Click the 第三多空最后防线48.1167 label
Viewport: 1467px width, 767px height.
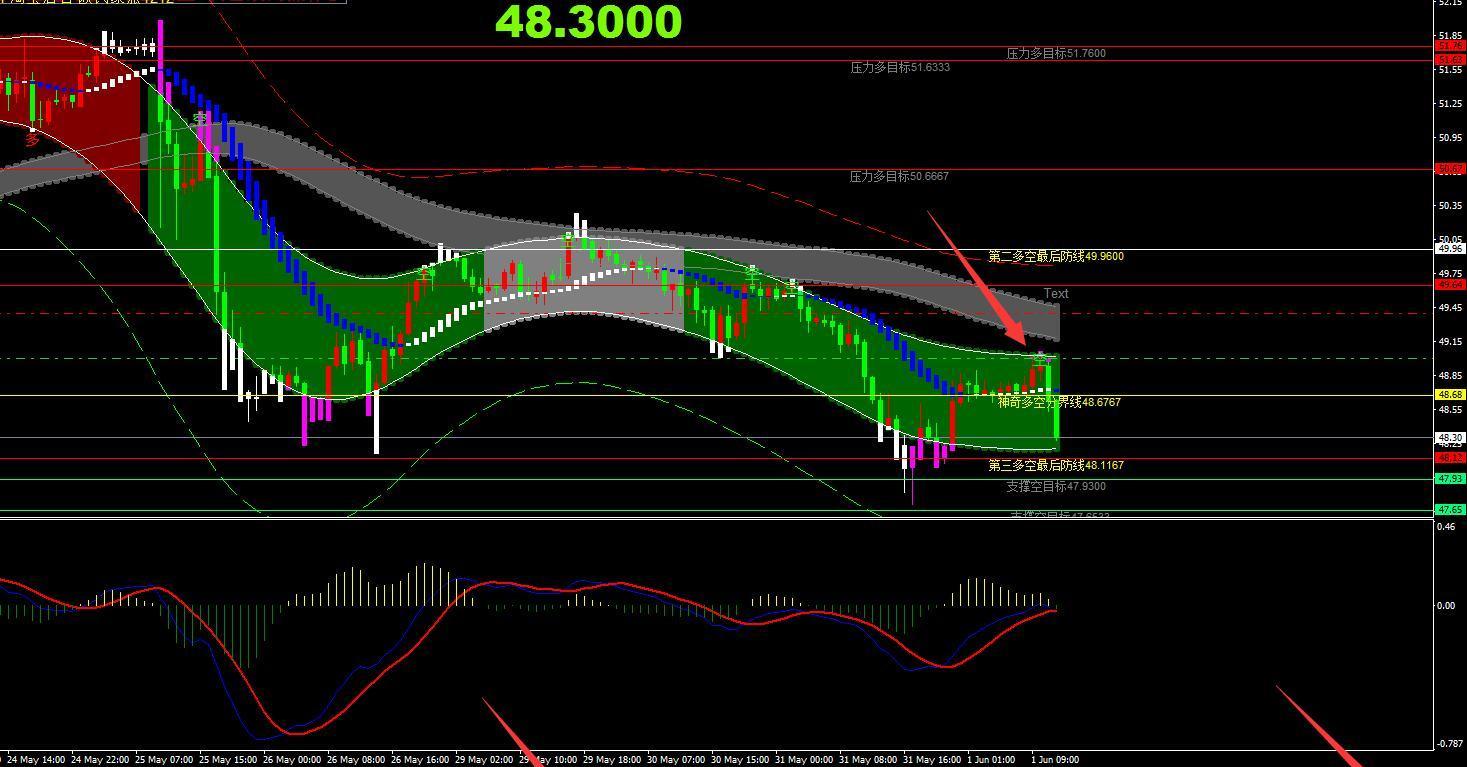[x=1056, y=465]
